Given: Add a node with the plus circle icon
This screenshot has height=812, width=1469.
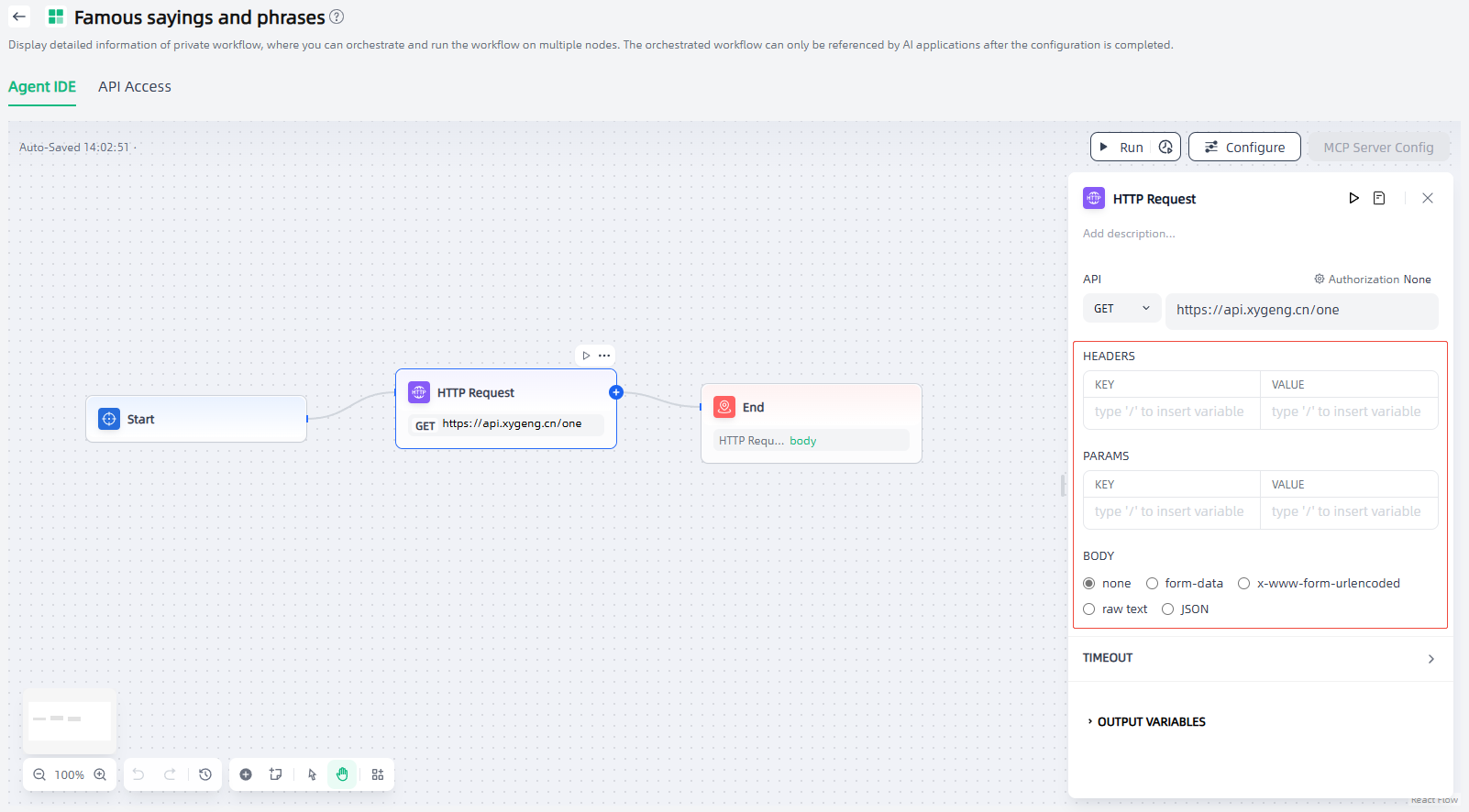Looking at the screenshot, I should click(246, 774).
